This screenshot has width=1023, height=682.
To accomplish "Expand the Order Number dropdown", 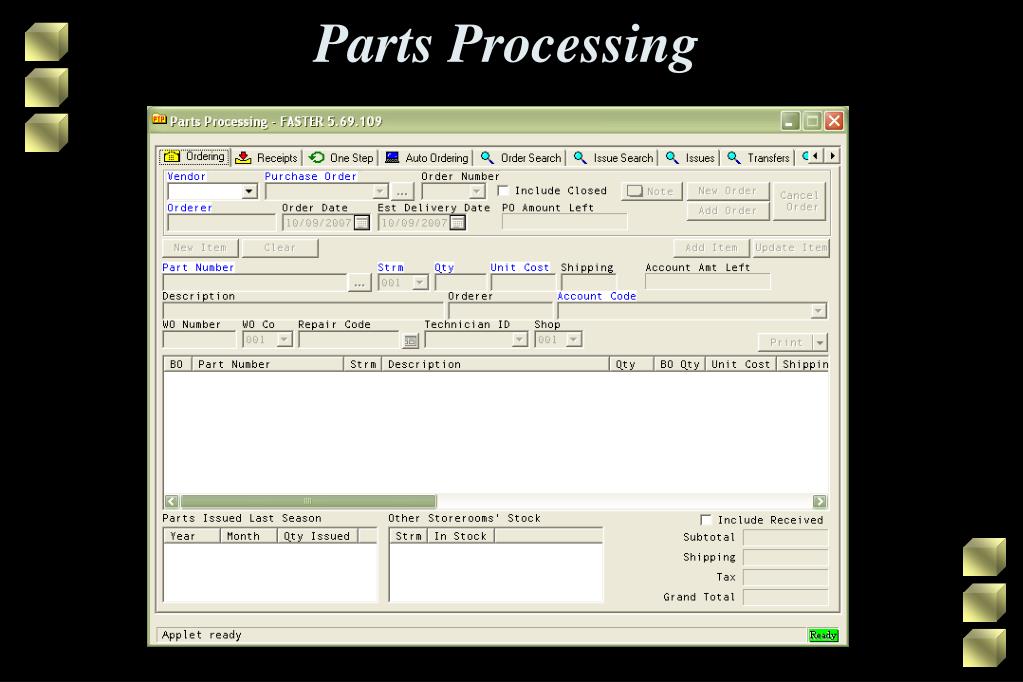I will pyautogui.click(x=477, y=192).
